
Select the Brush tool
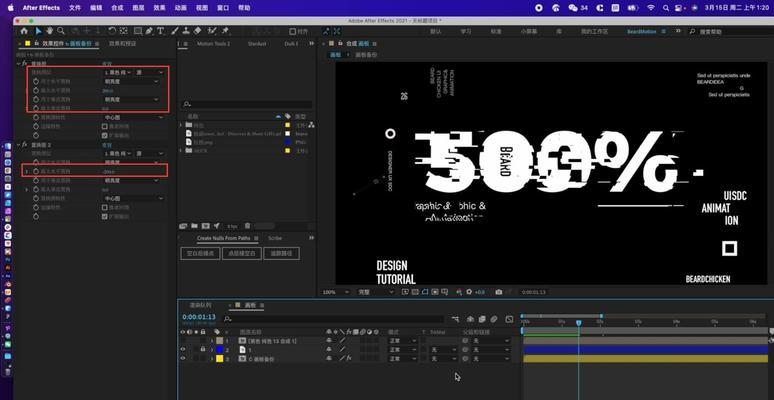pos(175,31)
